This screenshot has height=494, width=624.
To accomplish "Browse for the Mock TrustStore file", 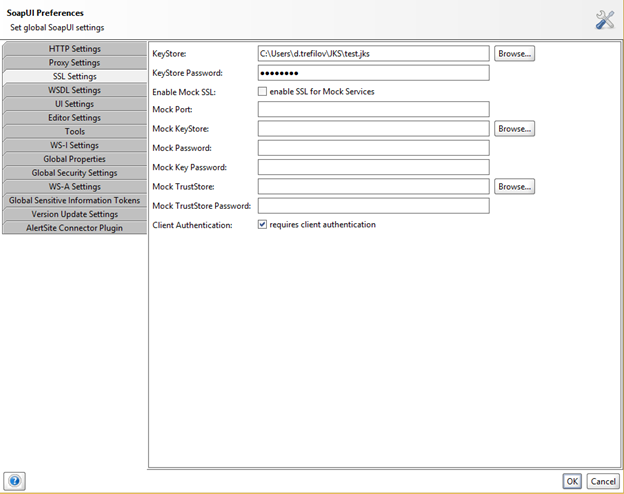I will (x=515, y=186).
